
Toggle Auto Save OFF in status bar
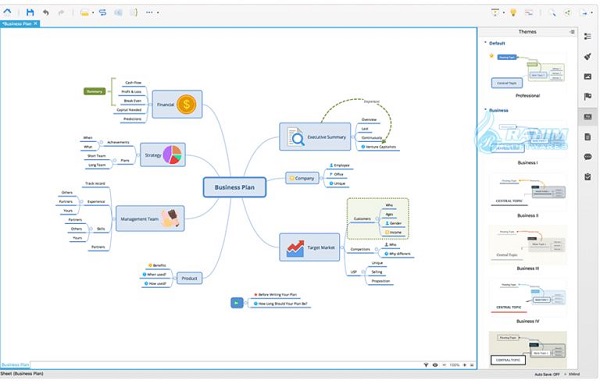coord(547,374)
